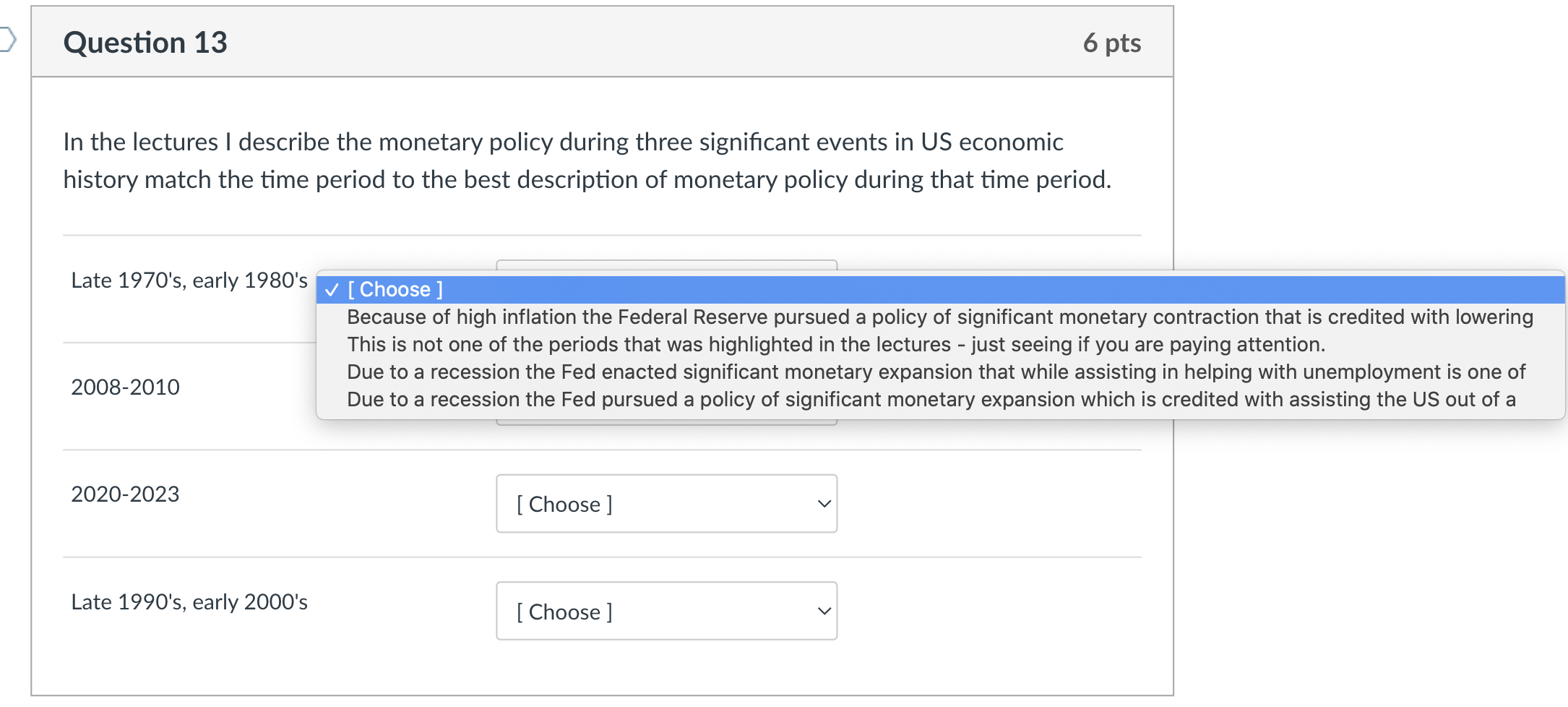Open the Late 1990's, early 2000's dropdown
Screen dimensions: 1568x707
click(666, 611)
